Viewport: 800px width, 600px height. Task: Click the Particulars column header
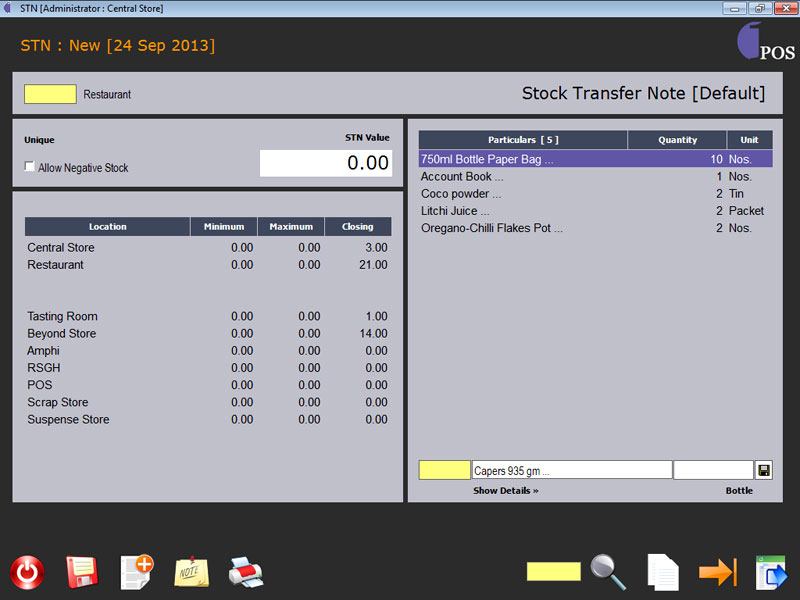coord(523,140)
